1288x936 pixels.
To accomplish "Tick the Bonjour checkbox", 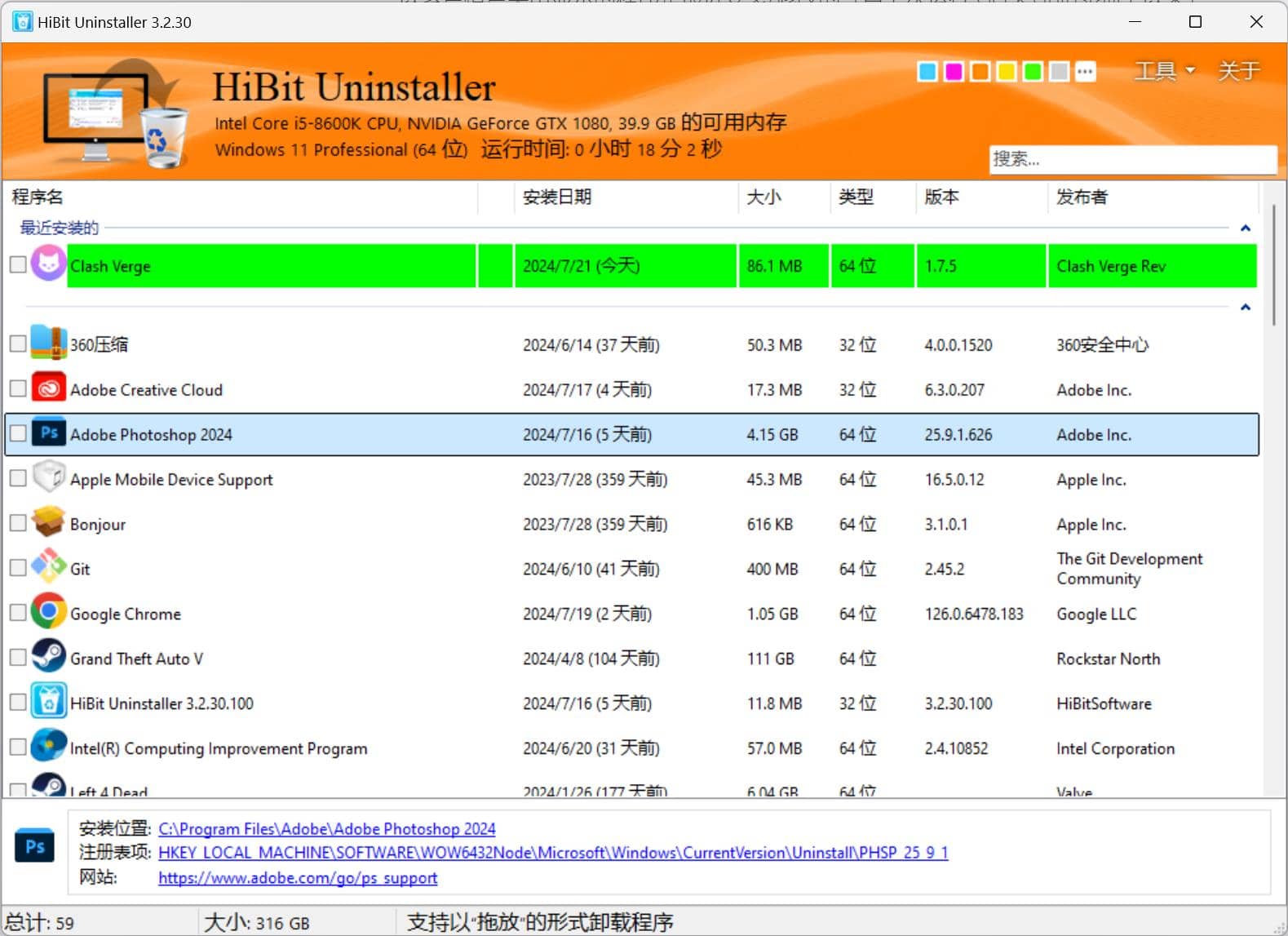I will pyautogui.click(x=18, y=523).
